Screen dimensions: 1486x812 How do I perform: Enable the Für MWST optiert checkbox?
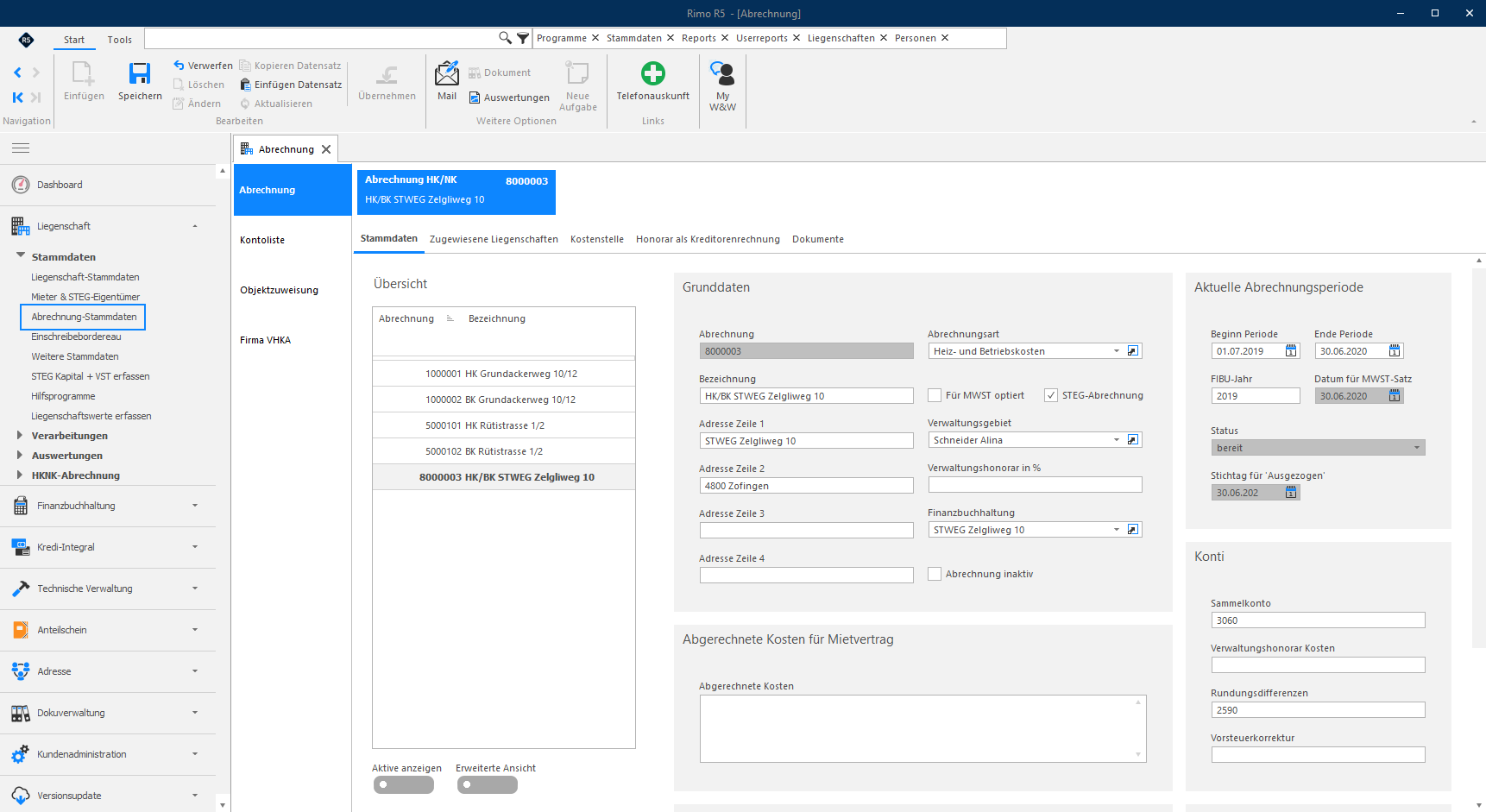pyautogui.click(x=935, y=395)
